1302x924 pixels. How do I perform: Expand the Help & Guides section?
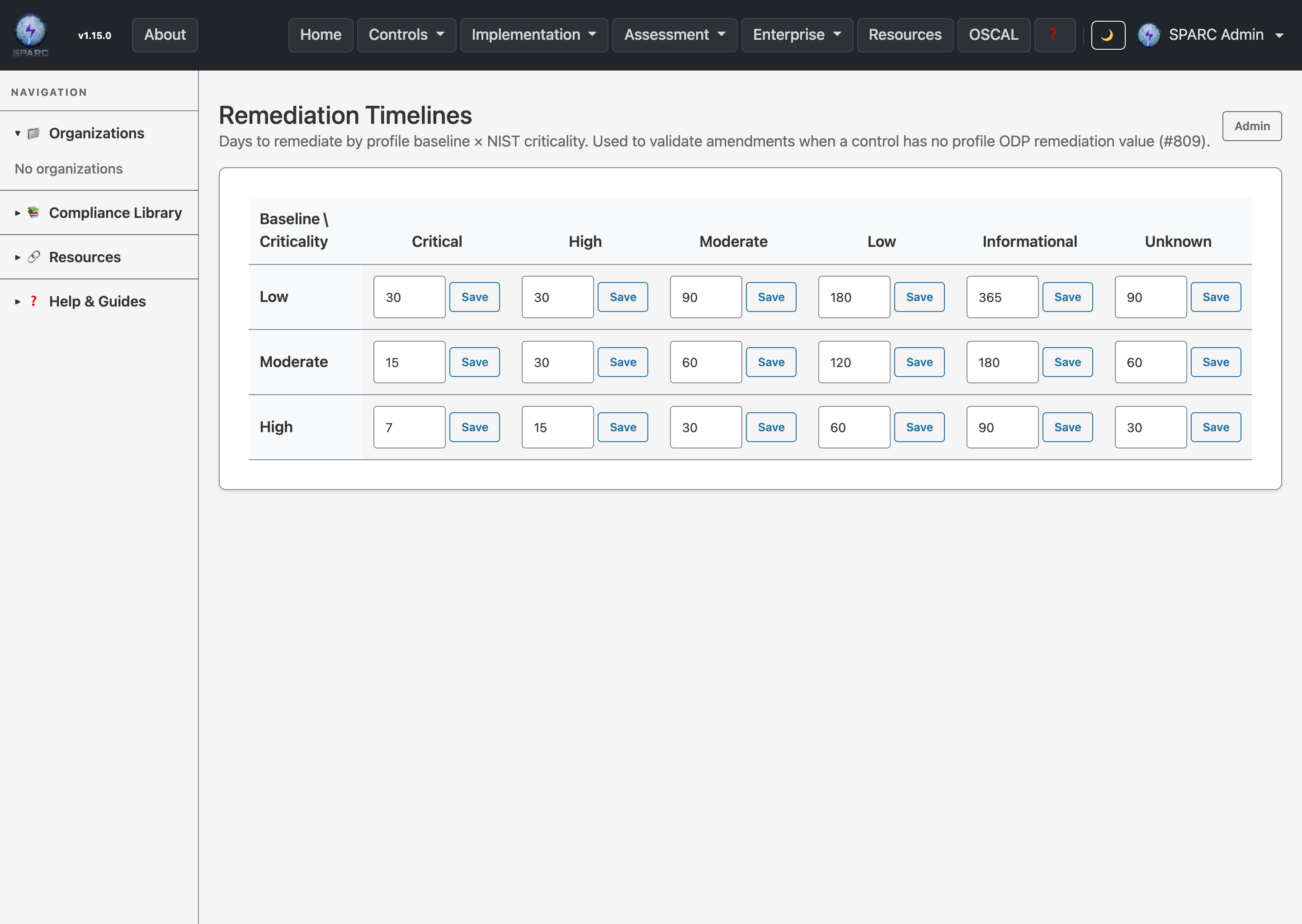point(18,302)
